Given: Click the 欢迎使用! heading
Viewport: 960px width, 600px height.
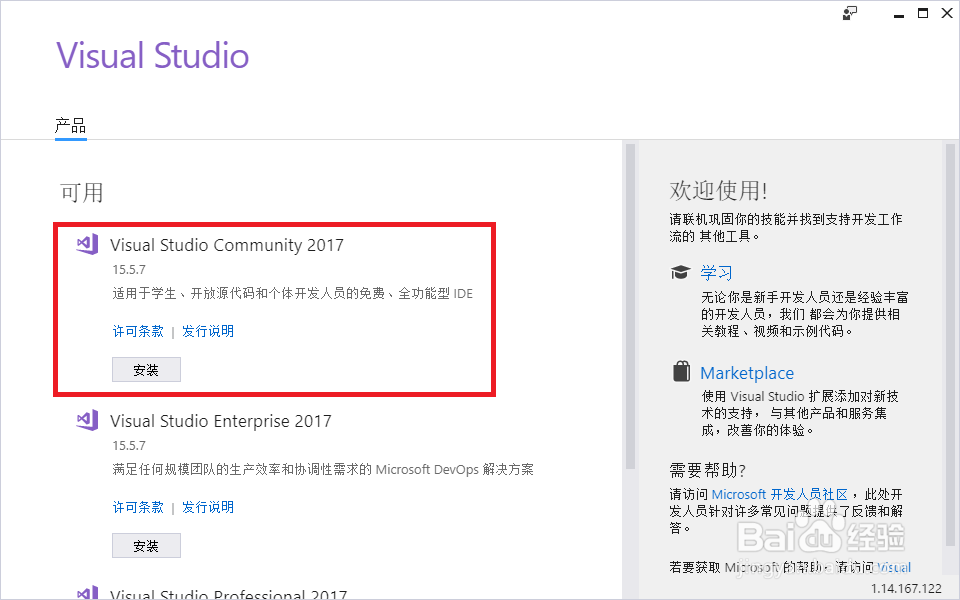Looking at the screenshot, I should point(718,190).
